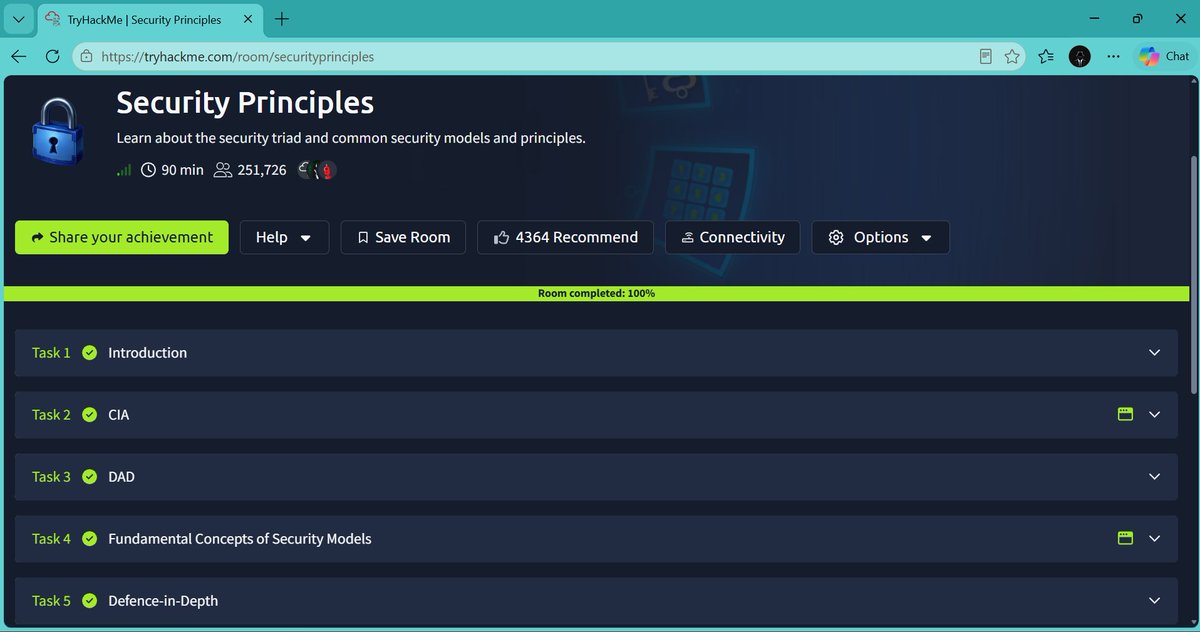Click the room description text
This screenshot has width=1200, height=632.
[351, 138]
